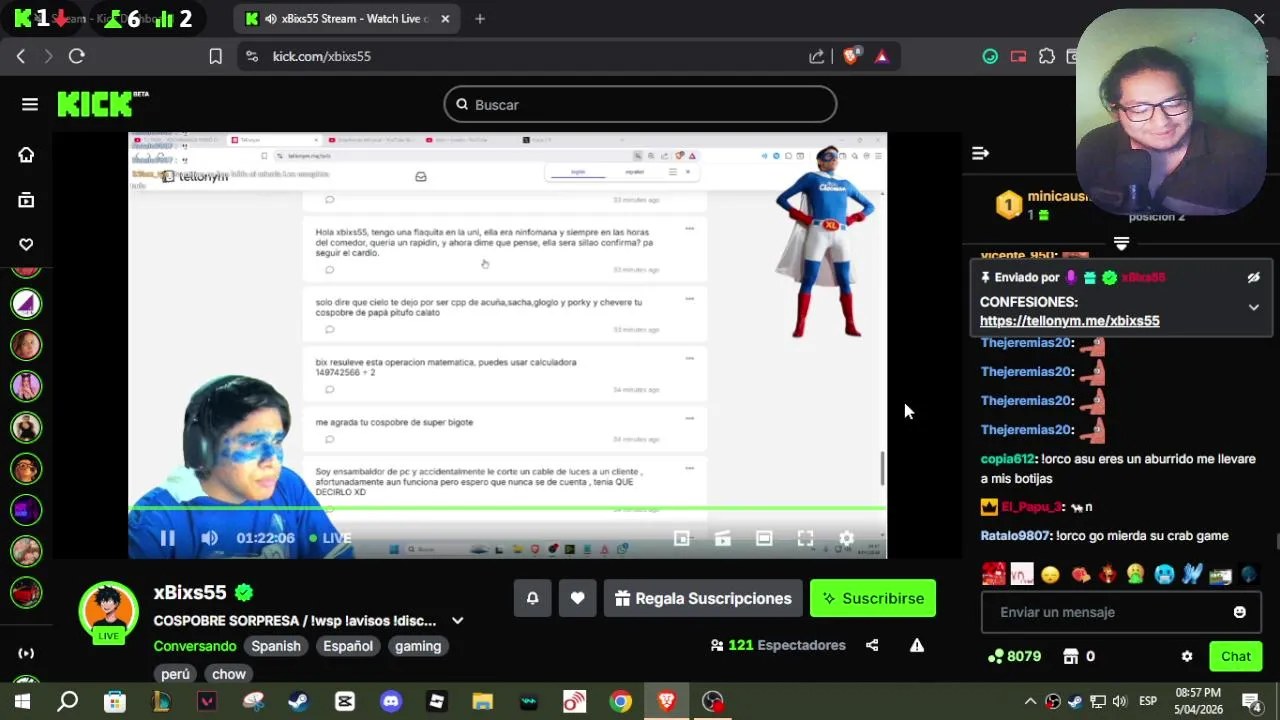This screenshot has width=1280, height=720.
Task: Expand the stream title dropdown chevron
Action: [457, 621]
